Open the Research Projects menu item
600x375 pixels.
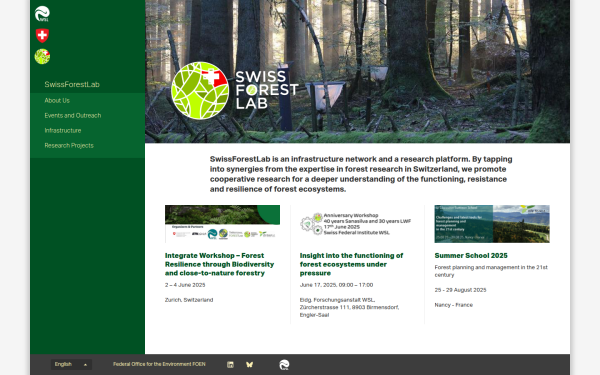(x=69, y=145)
